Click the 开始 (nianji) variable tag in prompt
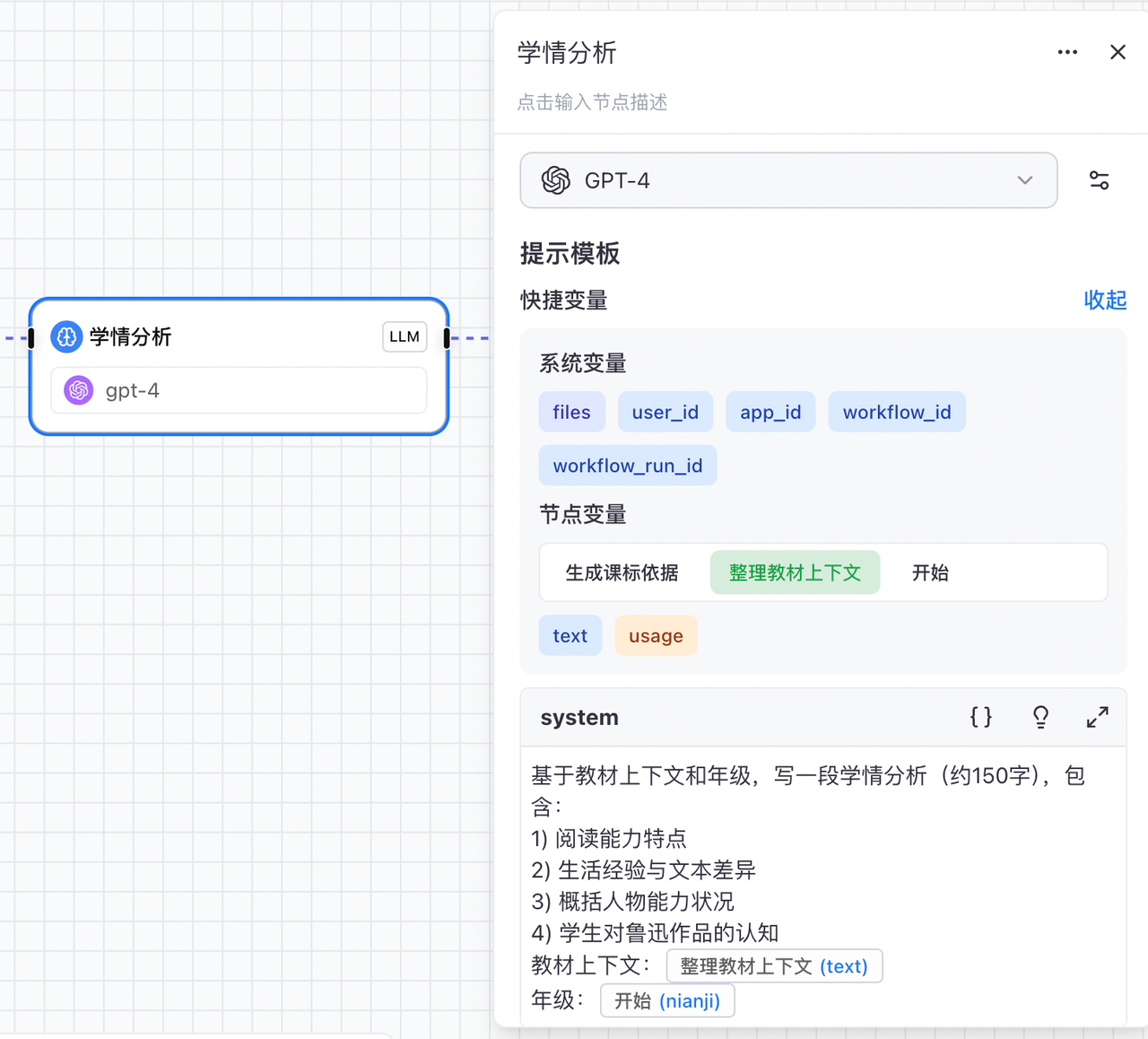The width and height of the screenshot is (1148, 1039). 667,1000
